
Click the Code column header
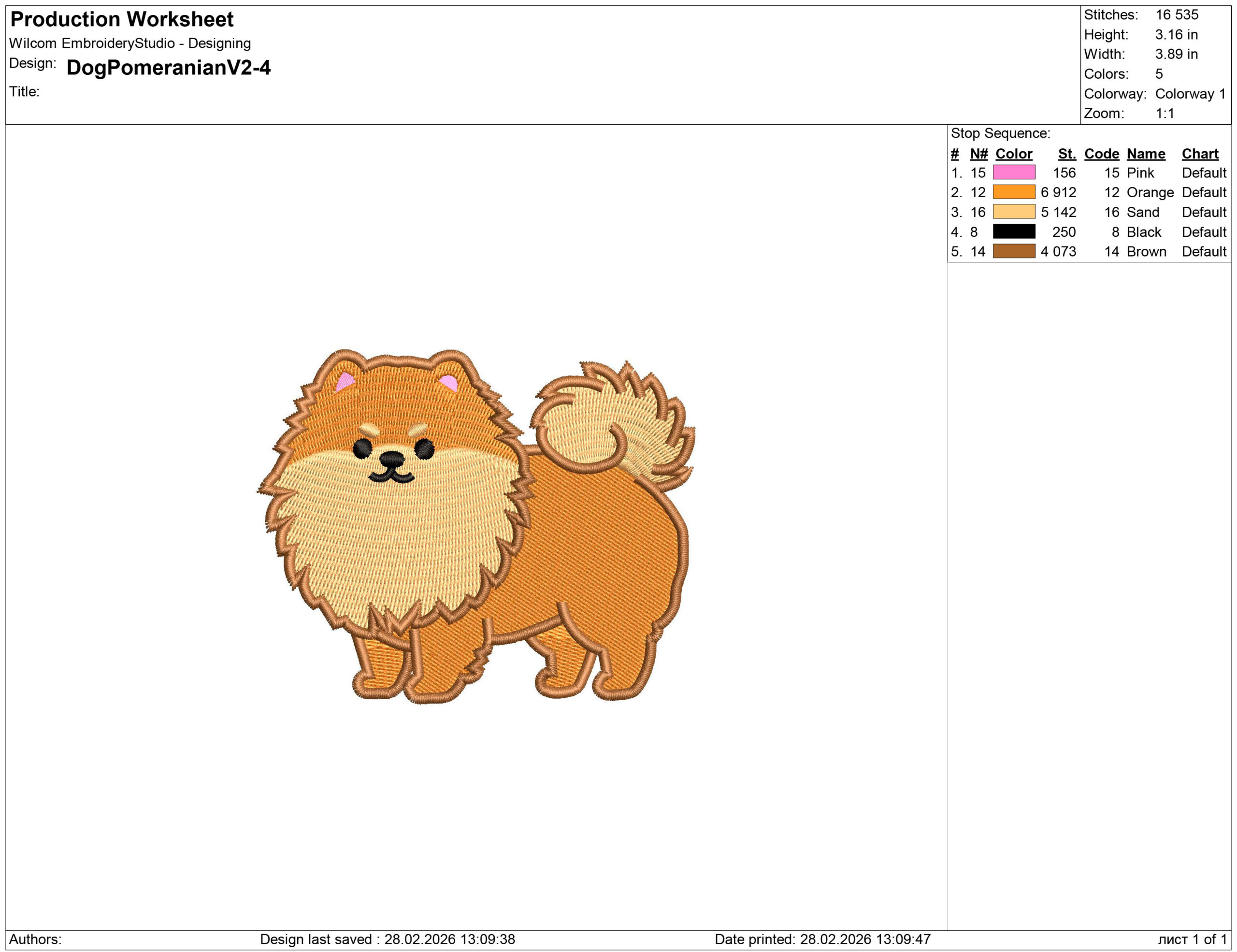point(1101,154)
